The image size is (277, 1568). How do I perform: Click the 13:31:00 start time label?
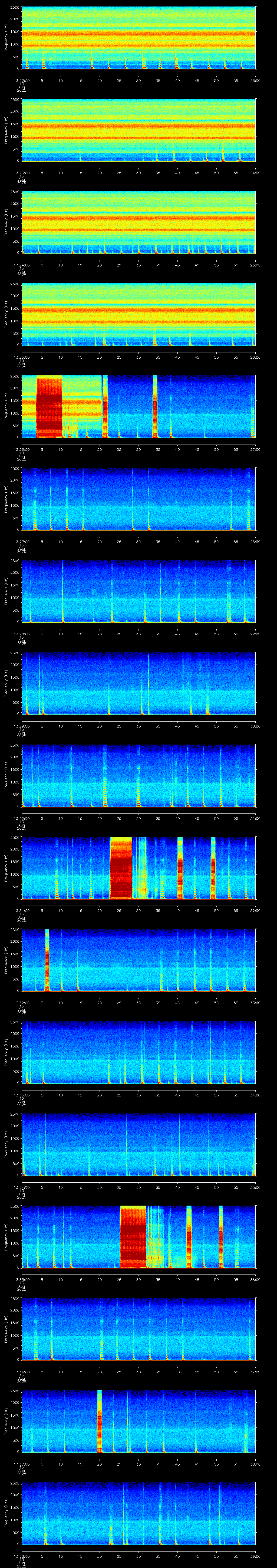[21, 910]
